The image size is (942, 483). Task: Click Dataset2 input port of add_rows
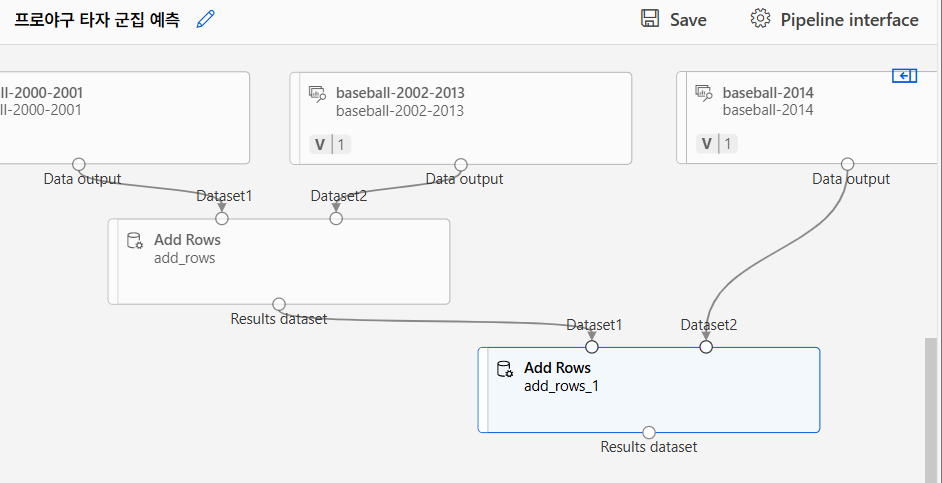(336, 218)
